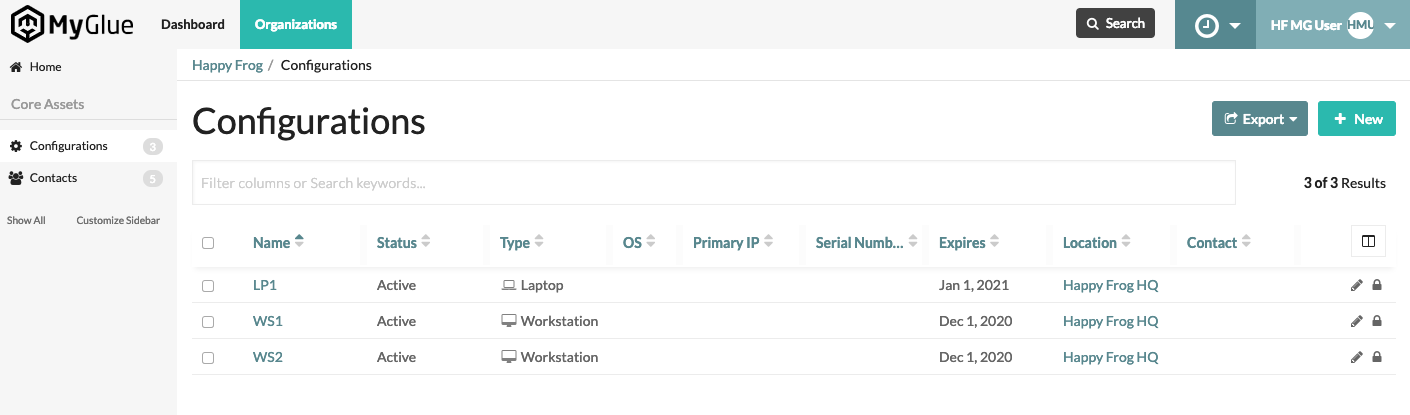Click the lock icon in WS1 row
The image size is (1410, 415).
pyautogui.click(x=1377, y=321)
